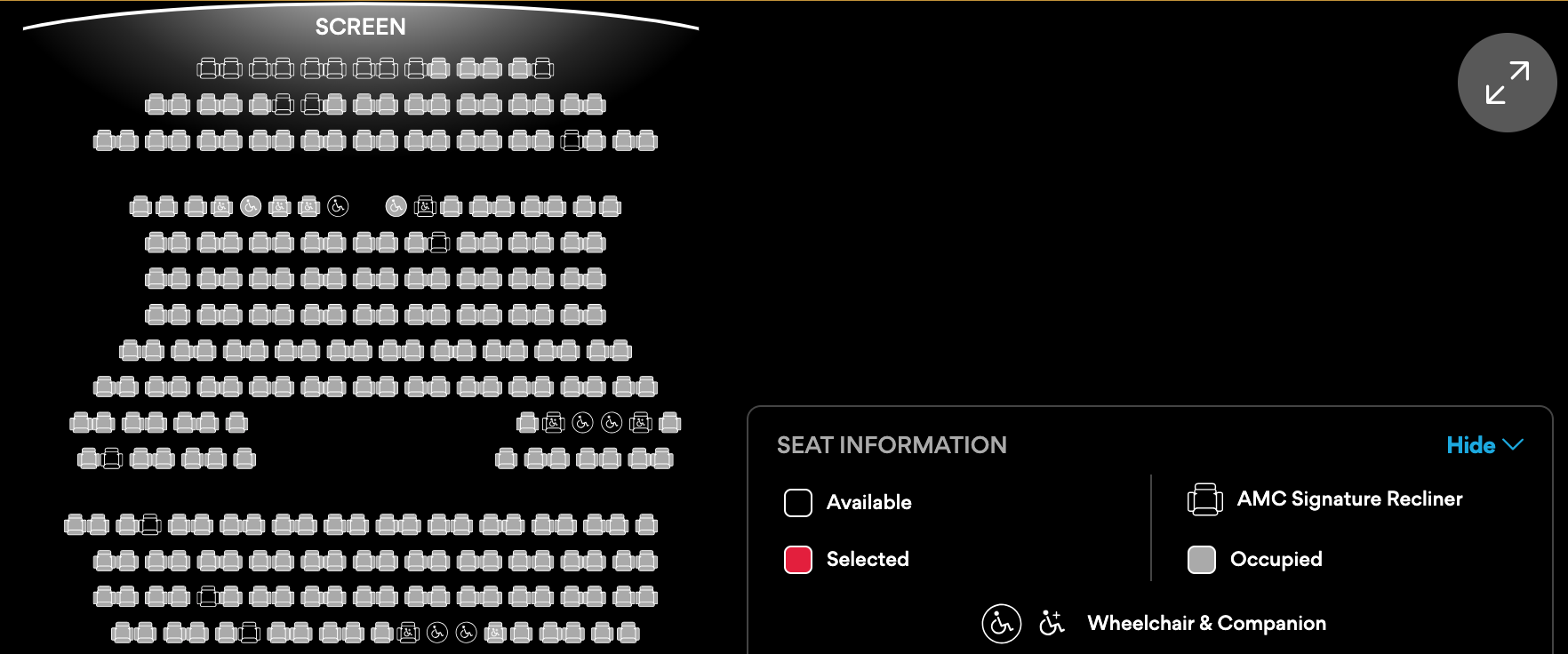1568x654 pixels.
Task: Collapse Seat Information using the chevron arrow
Action: [x=1513, y=444]
